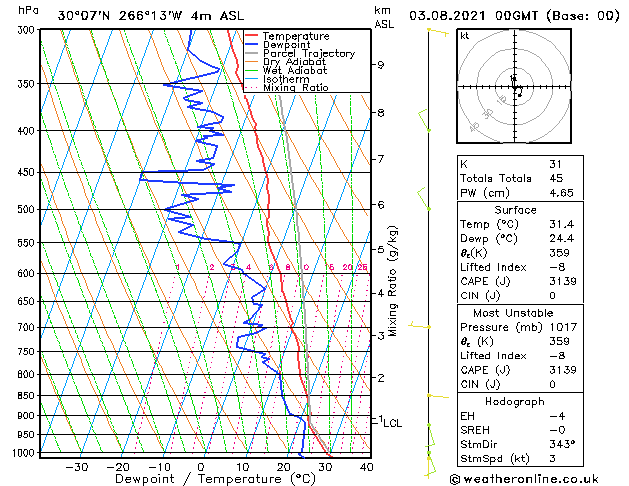Image resolution: width=629 pixels, height=486 pixels.
Task: Click the 'Surface' section heading
Action: (x=515, y=210)
